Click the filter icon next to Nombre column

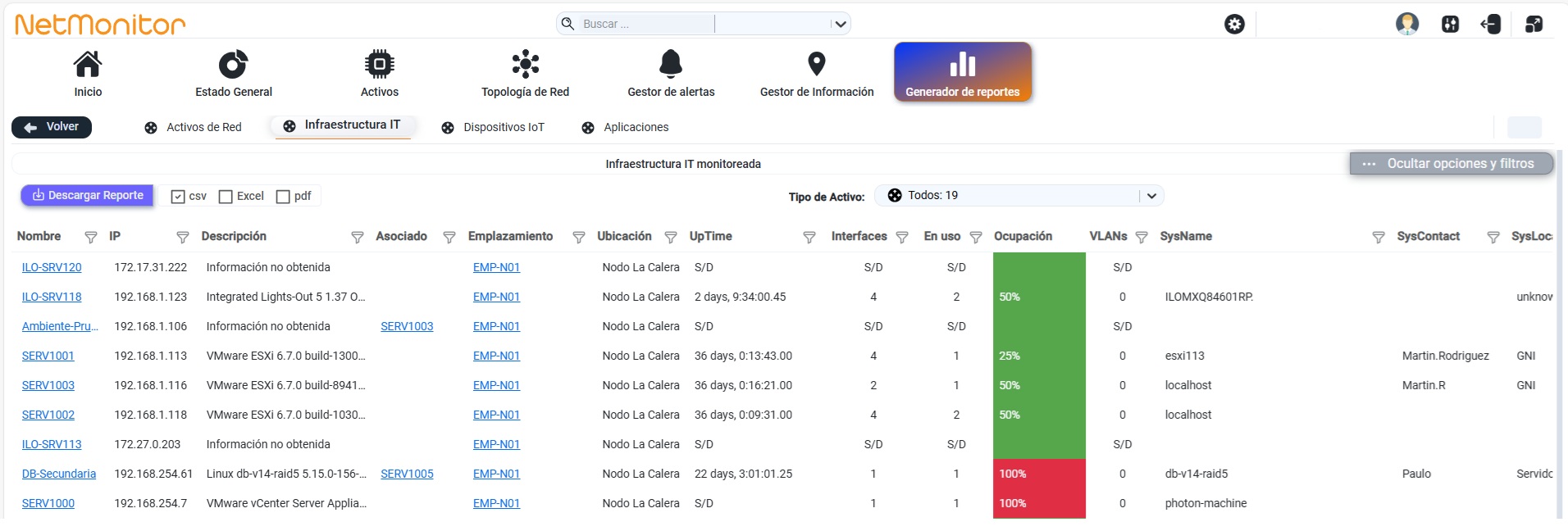click(91, 237)
